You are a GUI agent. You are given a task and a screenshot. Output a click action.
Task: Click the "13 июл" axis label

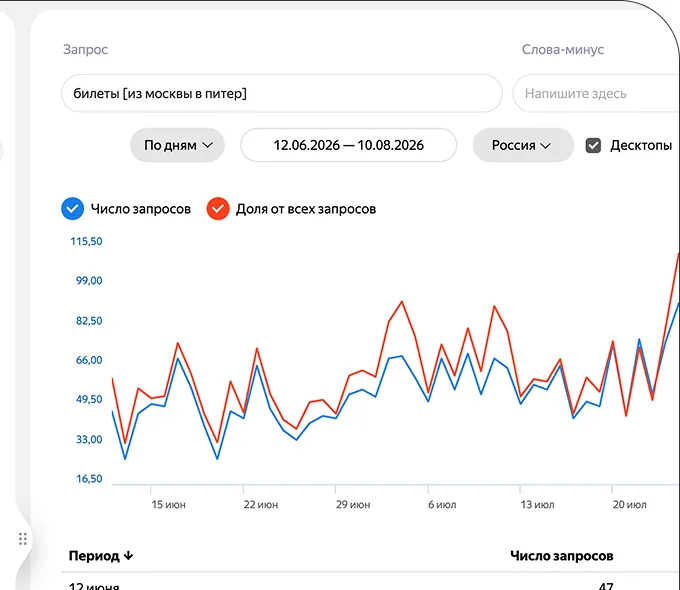pyautogui.click(x=537, y=505)
